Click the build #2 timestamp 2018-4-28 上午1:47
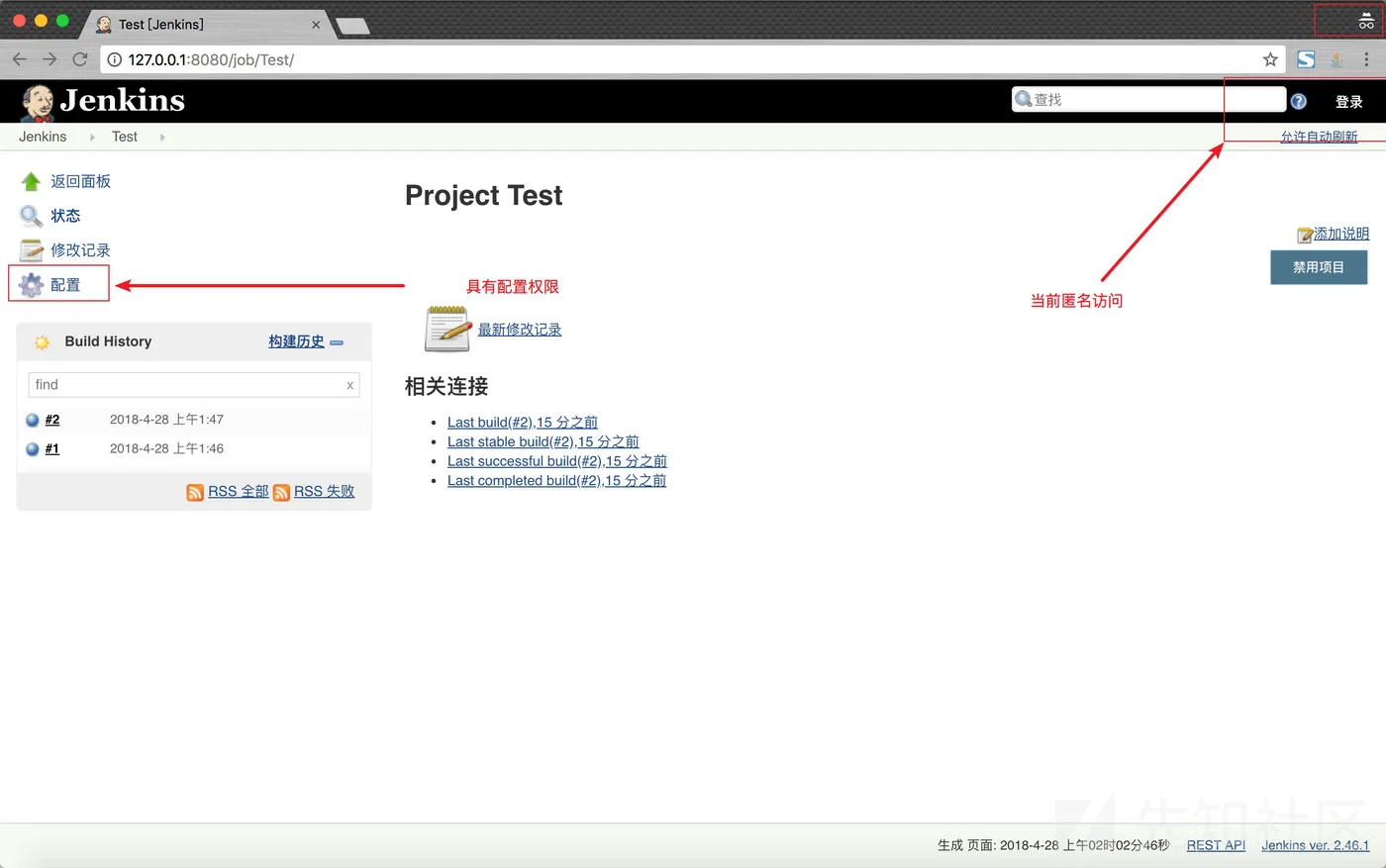 coord(166,420)
